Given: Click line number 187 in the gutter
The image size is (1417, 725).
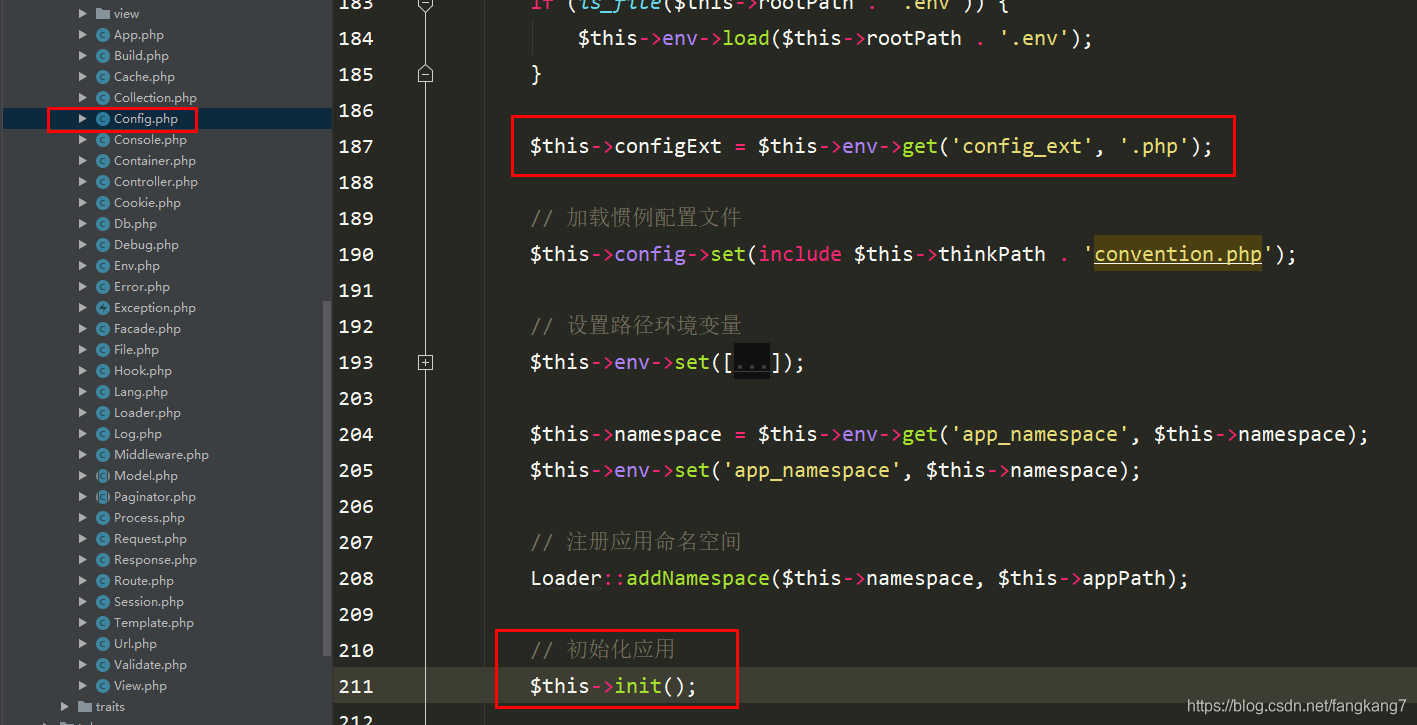Looking at the screenshot, I should point(356,146).
